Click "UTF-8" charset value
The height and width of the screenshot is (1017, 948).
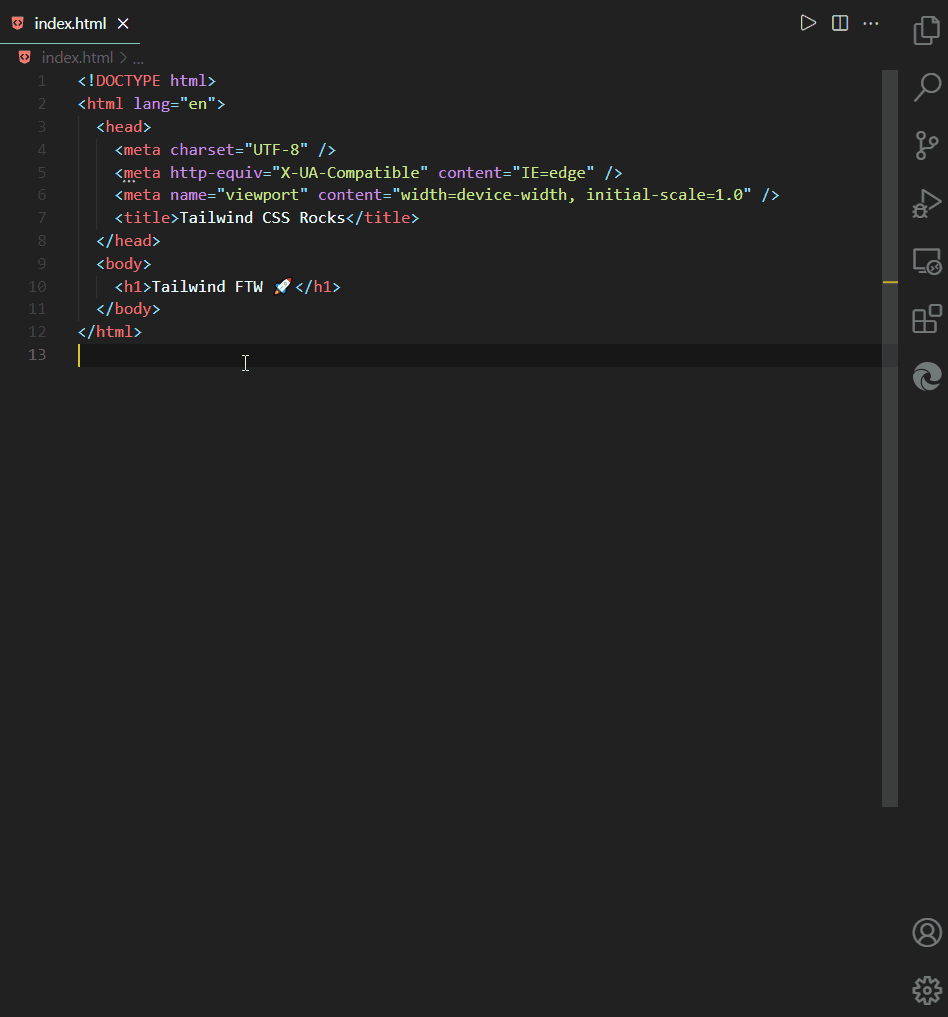[x=276, y=150]
